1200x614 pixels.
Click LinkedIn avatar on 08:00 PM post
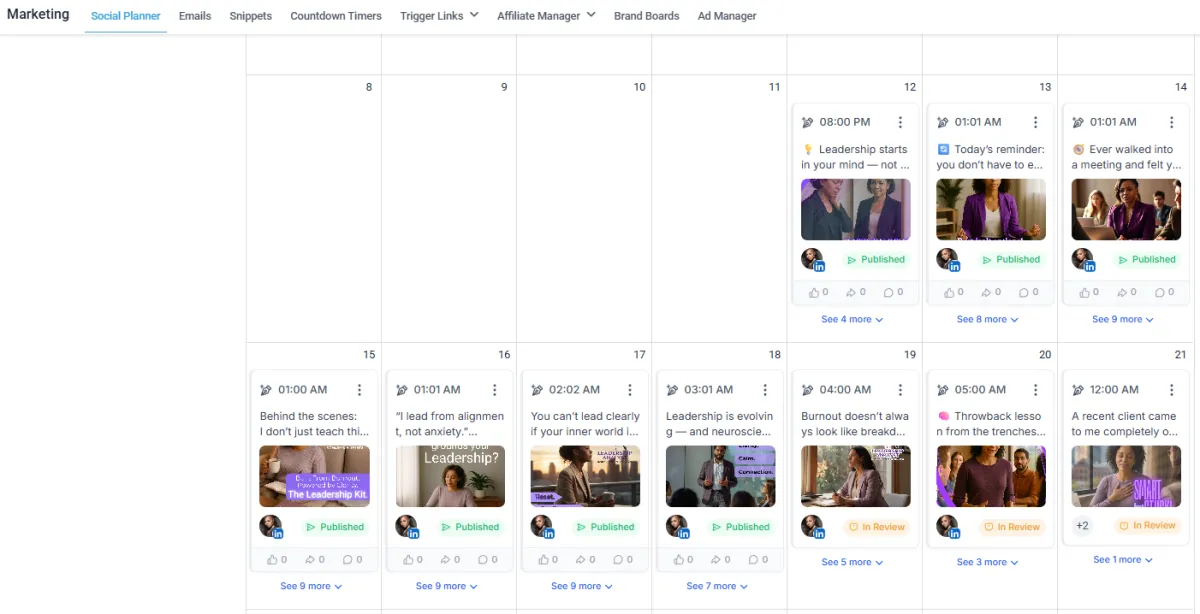click(x=813, y=260)
